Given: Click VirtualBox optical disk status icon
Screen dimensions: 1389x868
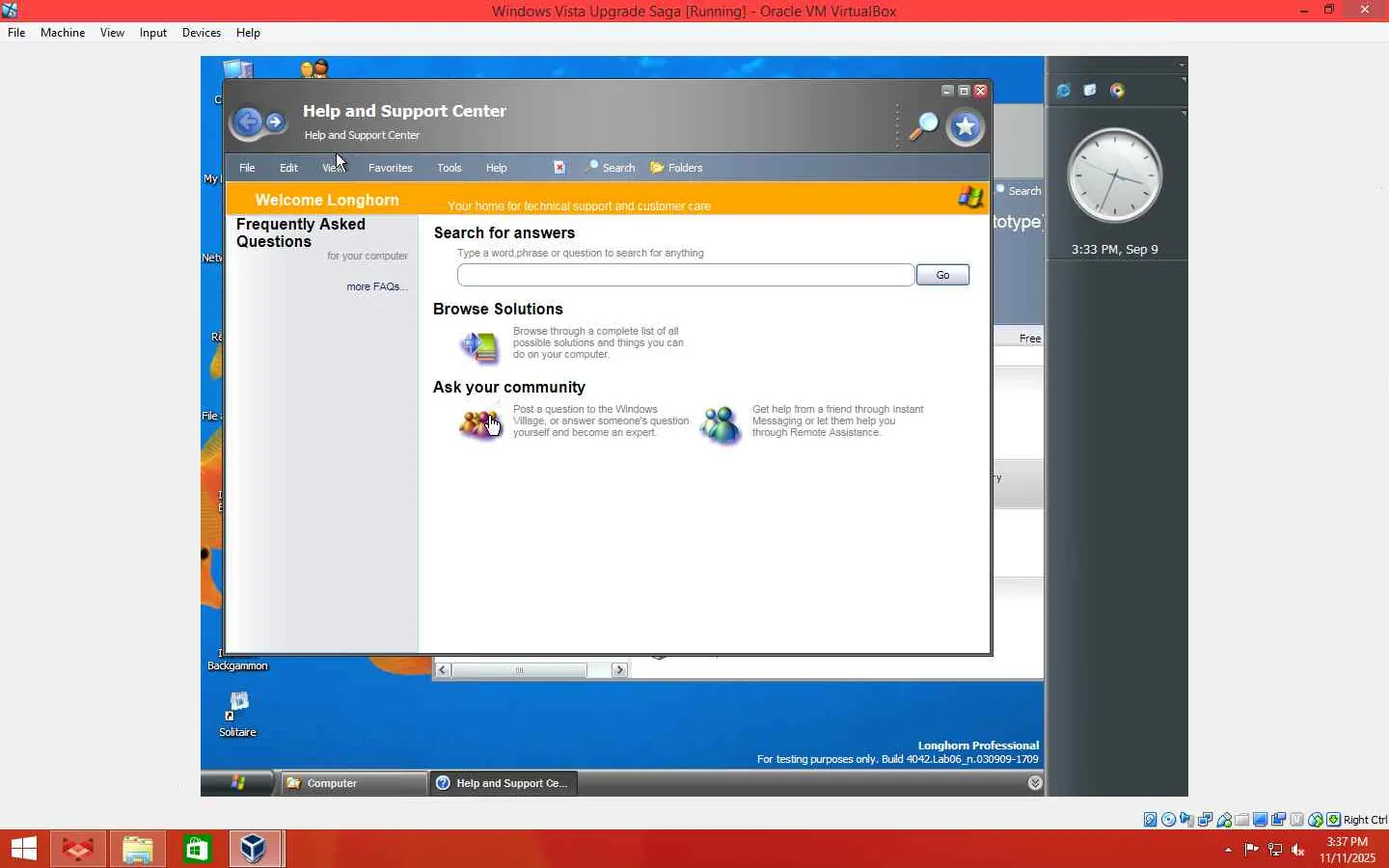Looking at the screenshot, I should pos(1168,820).
